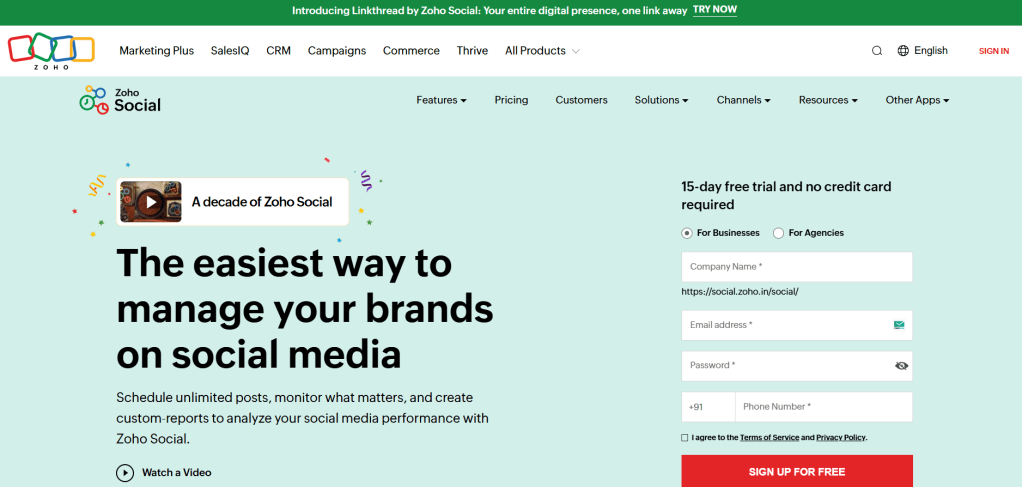Click the TRY NOW banner link
1022x487 pixels.
[715, 10]
